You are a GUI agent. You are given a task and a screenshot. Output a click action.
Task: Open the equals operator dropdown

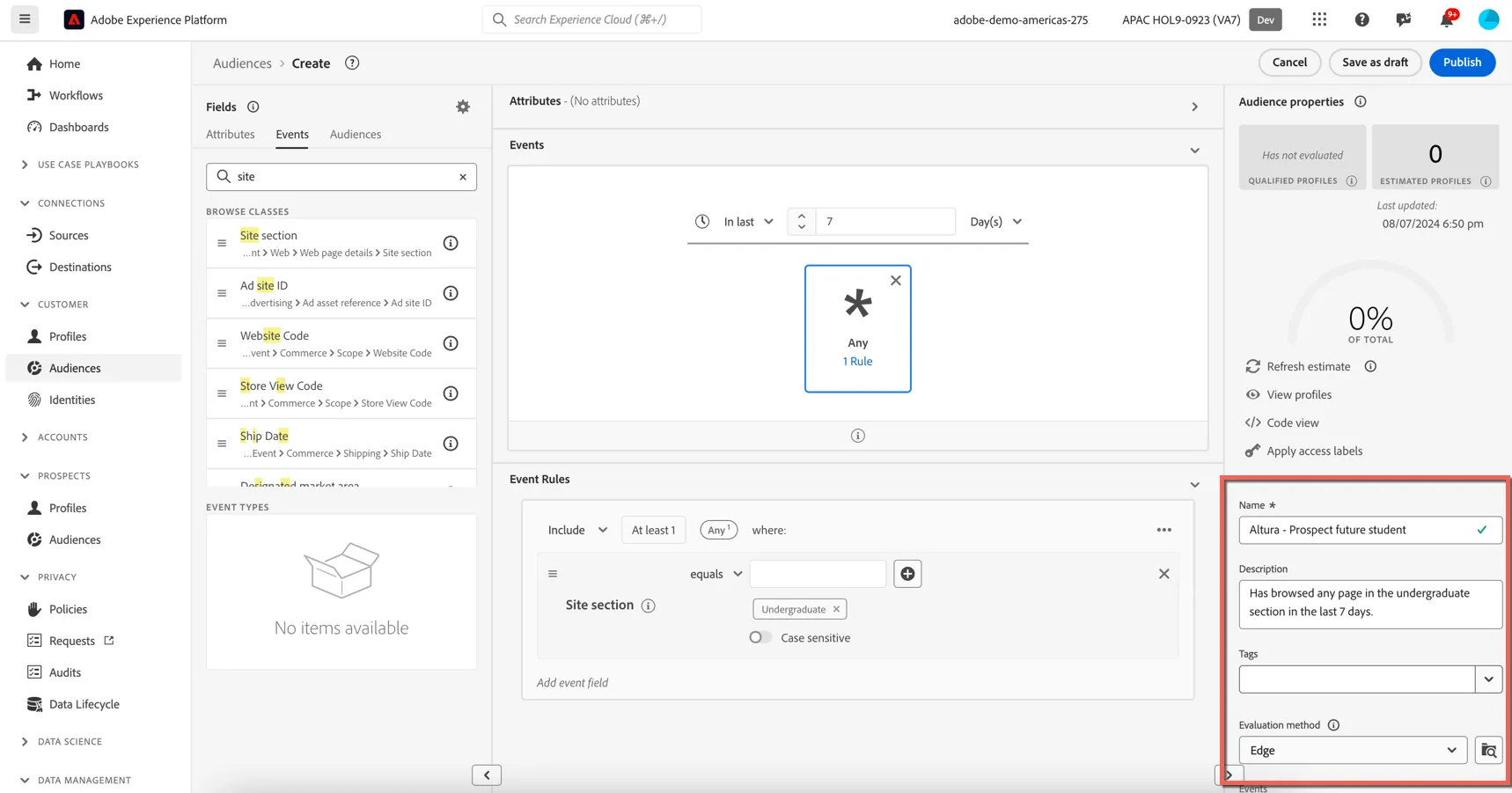[716, 574]
